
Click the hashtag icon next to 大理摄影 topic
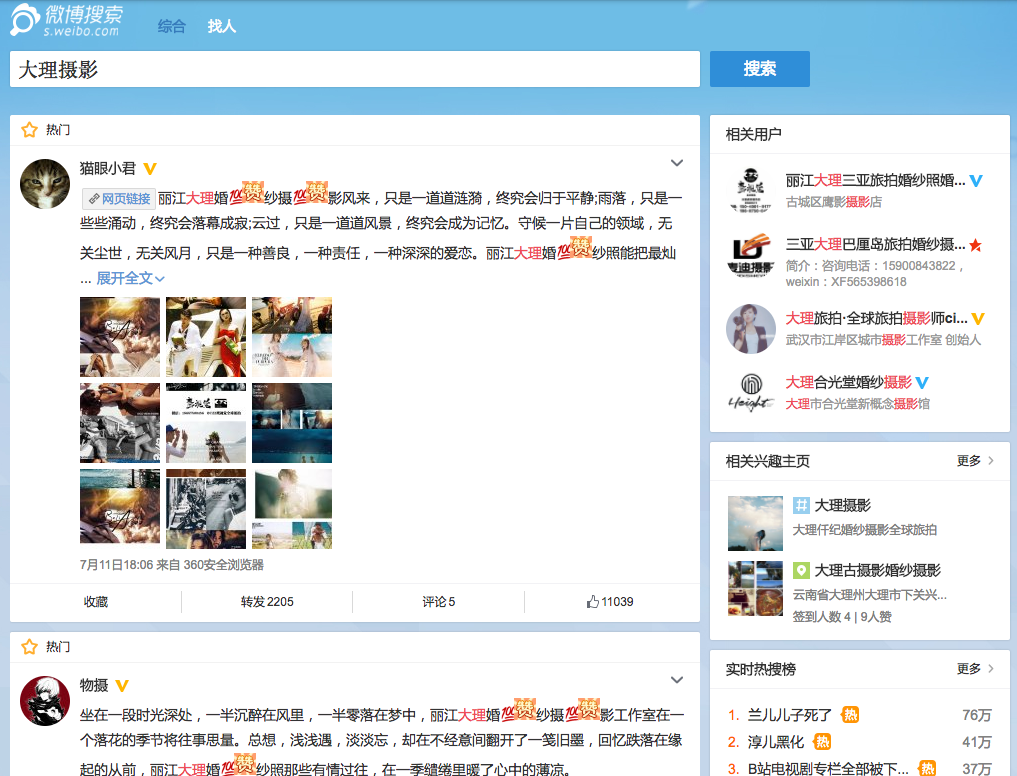(801, 505)
